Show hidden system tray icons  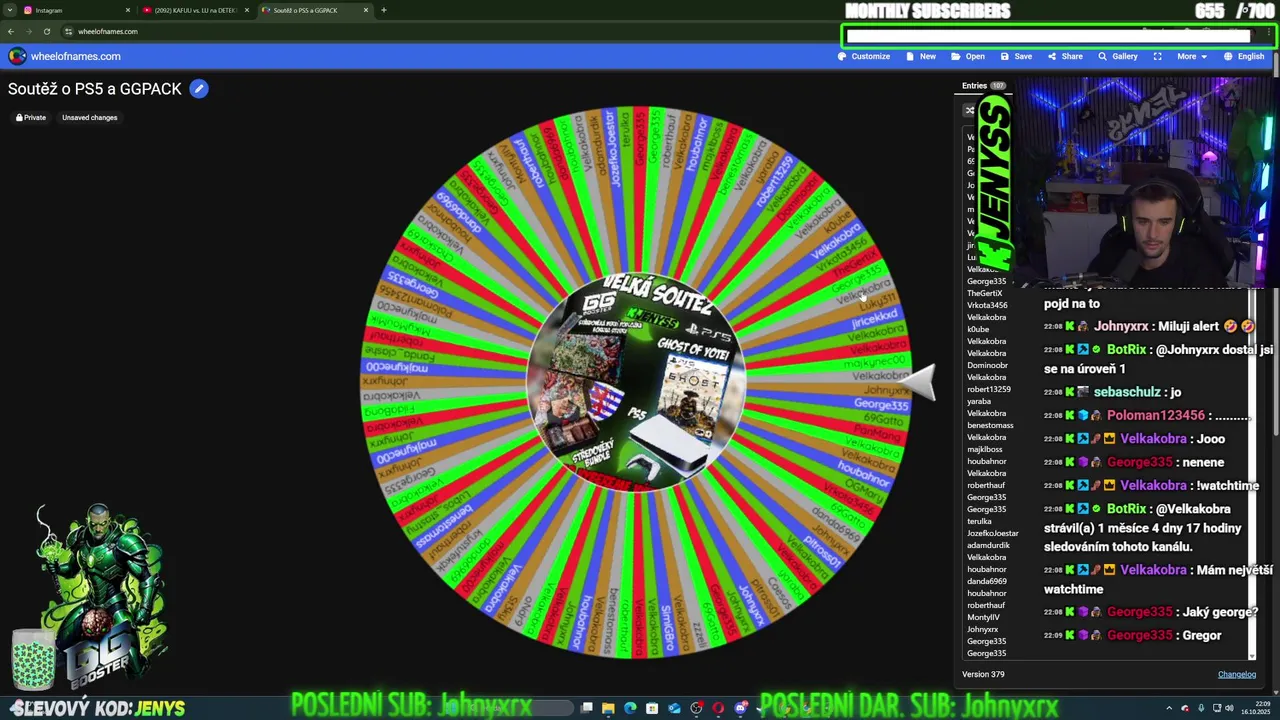point(1169,708)
